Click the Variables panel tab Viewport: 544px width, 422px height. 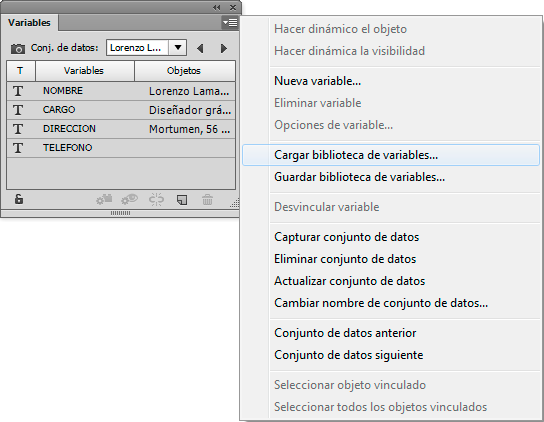point(29,23)
